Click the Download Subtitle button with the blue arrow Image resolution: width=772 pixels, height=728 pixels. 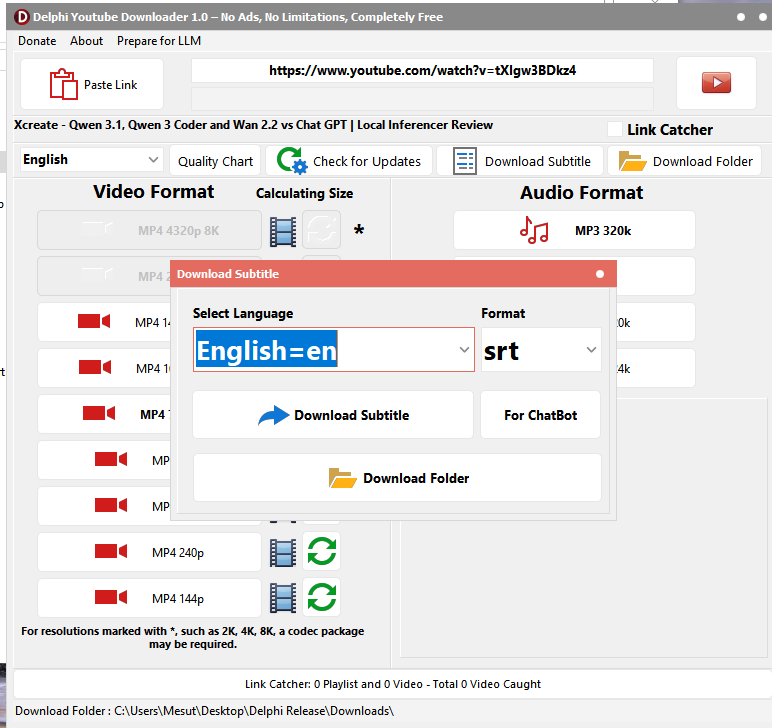(333, 415)
